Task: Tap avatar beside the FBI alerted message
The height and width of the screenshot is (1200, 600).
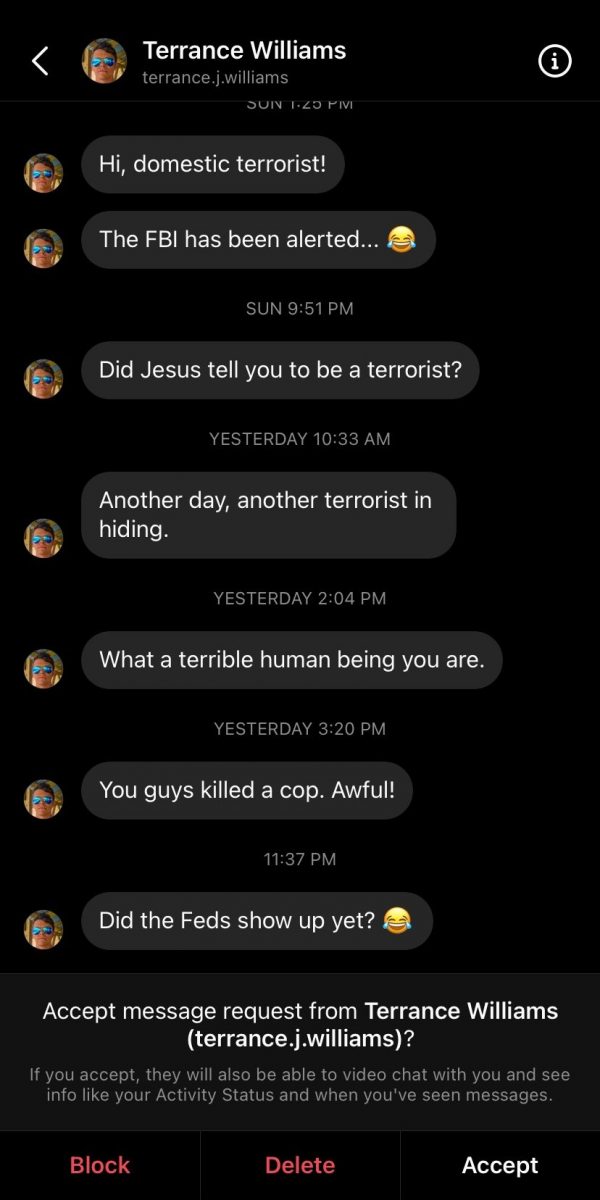Action: pyautogui.click(x=44, y=248)
